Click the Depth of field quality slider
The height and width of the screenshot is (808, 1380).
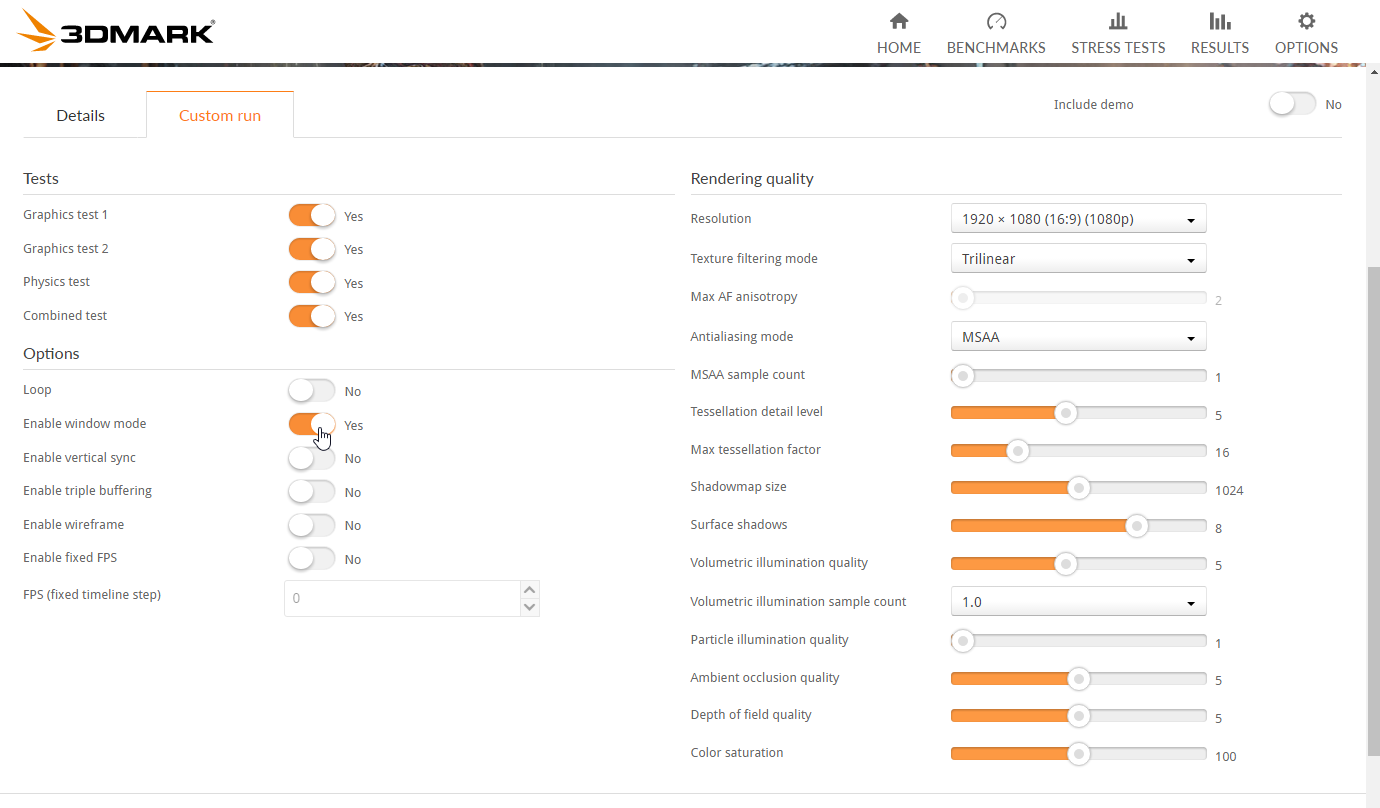tap(1078, 715)
